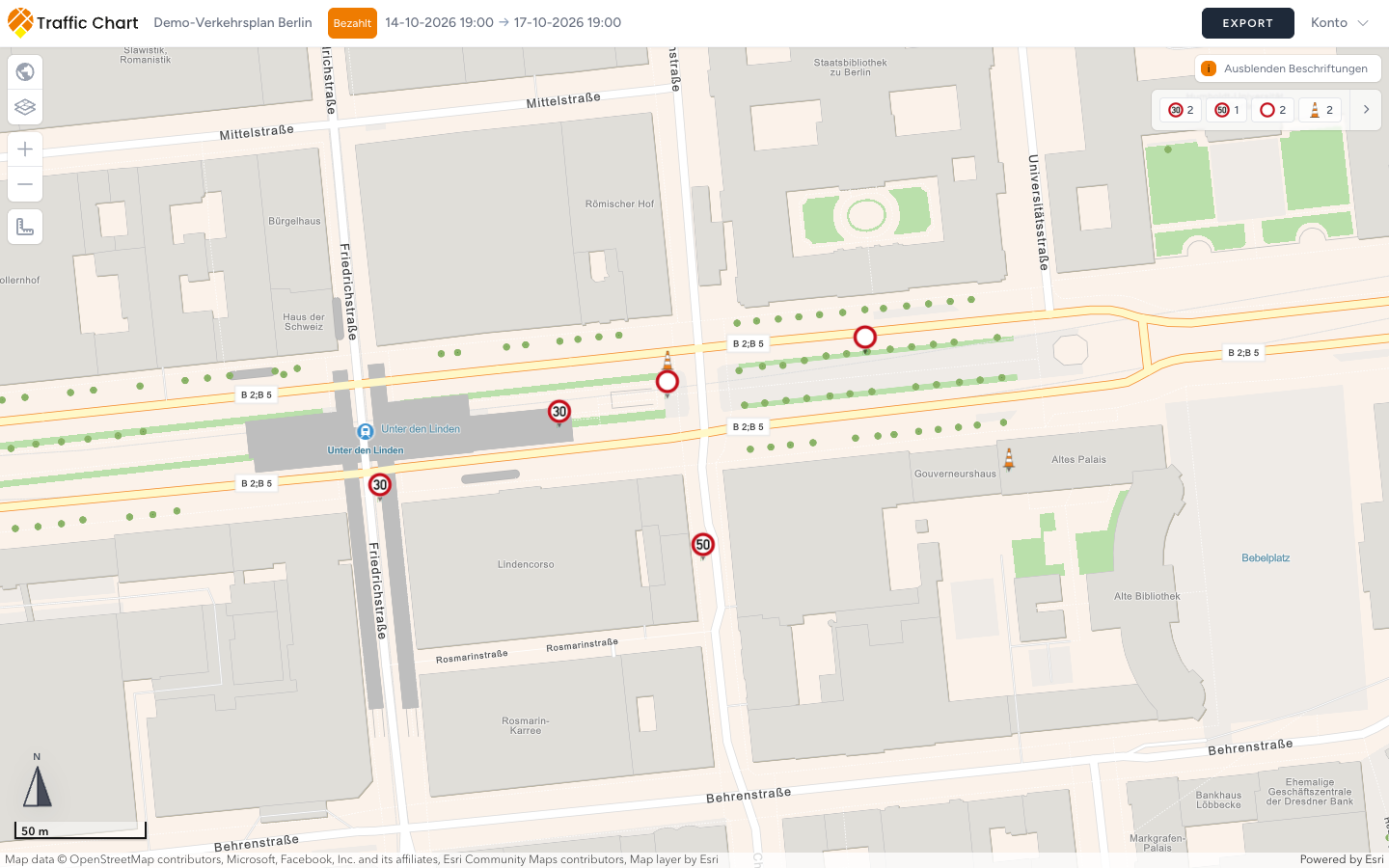
Task: Select the empty circle sign under the cone
Action: (x=667, y=382)
